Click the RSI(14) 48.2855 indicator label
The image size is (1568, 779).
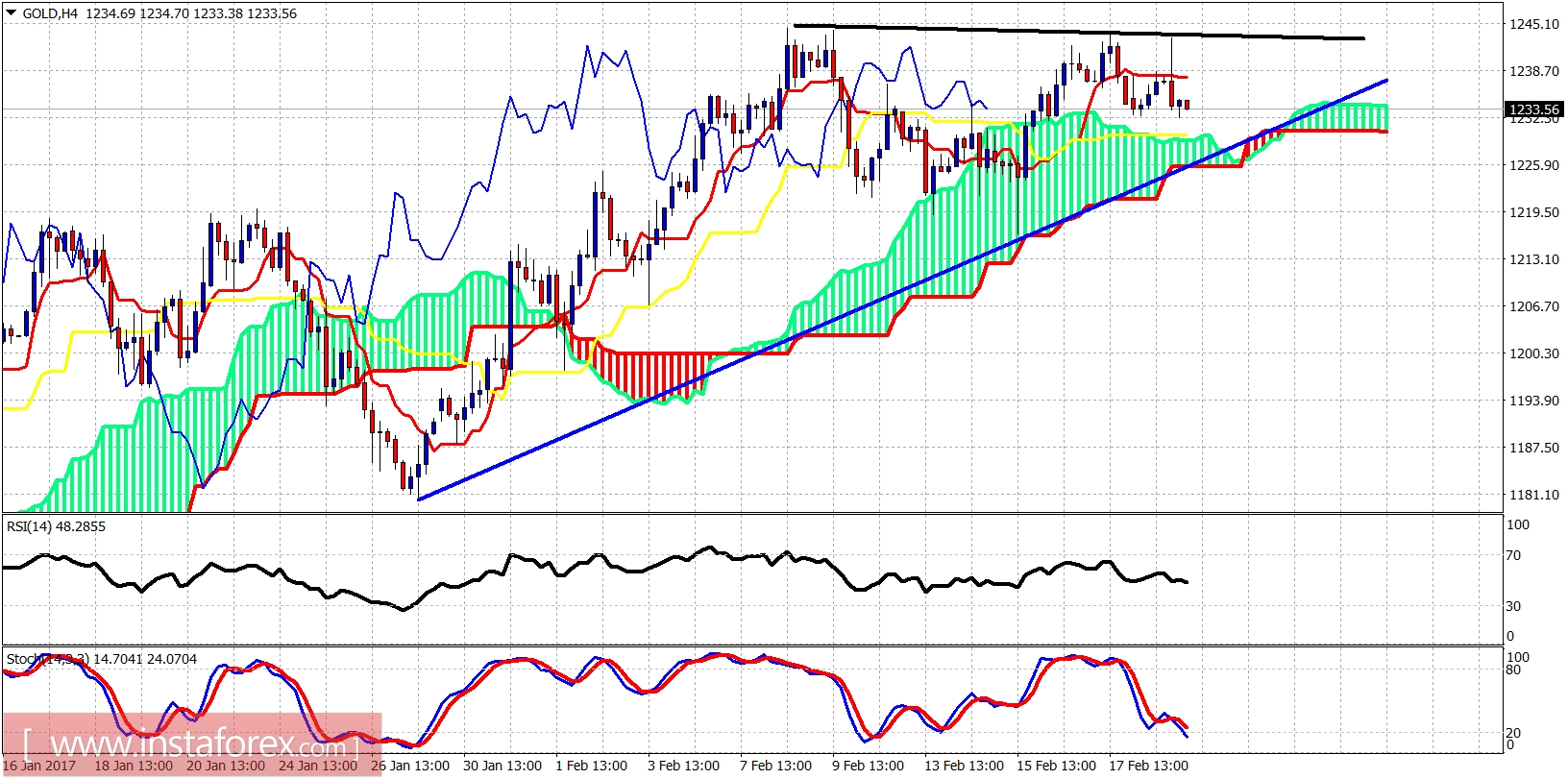(56, 526)
